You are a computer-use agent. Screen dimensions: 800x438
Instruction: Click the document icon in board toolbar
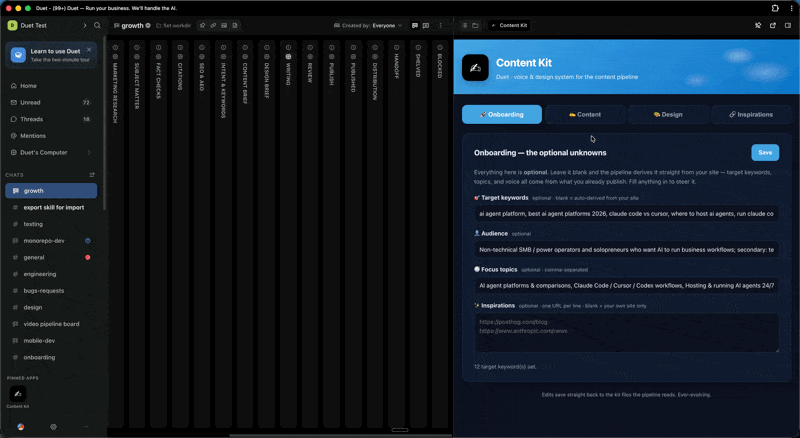[x=235, y=26]
